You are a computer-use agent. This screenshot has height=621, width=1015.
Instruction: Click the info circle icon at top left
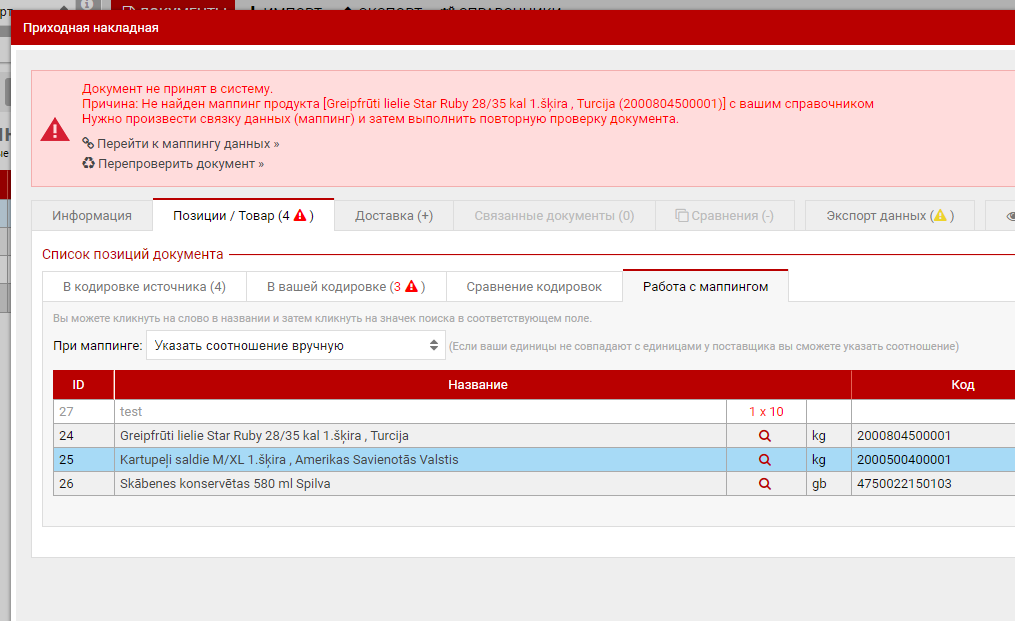coord(114,5)
